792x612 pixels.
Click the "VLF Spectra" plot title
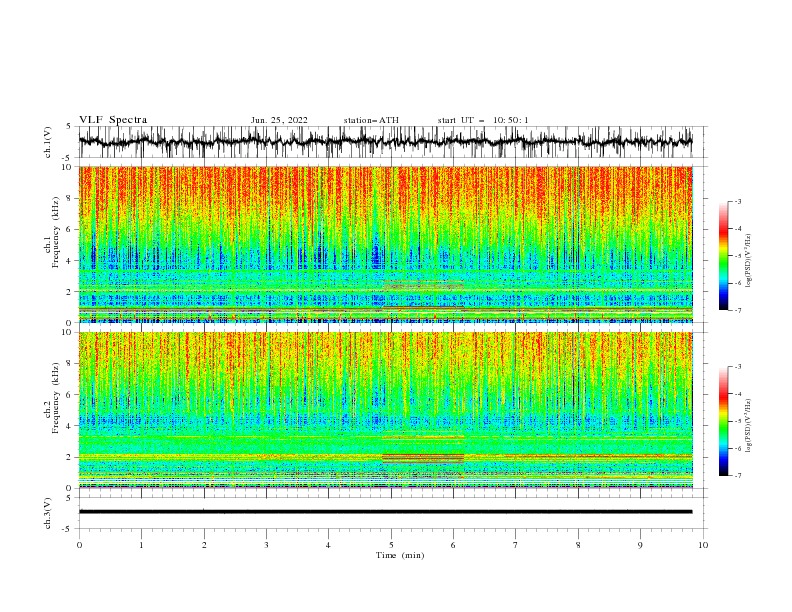click(x=113, y=120)
